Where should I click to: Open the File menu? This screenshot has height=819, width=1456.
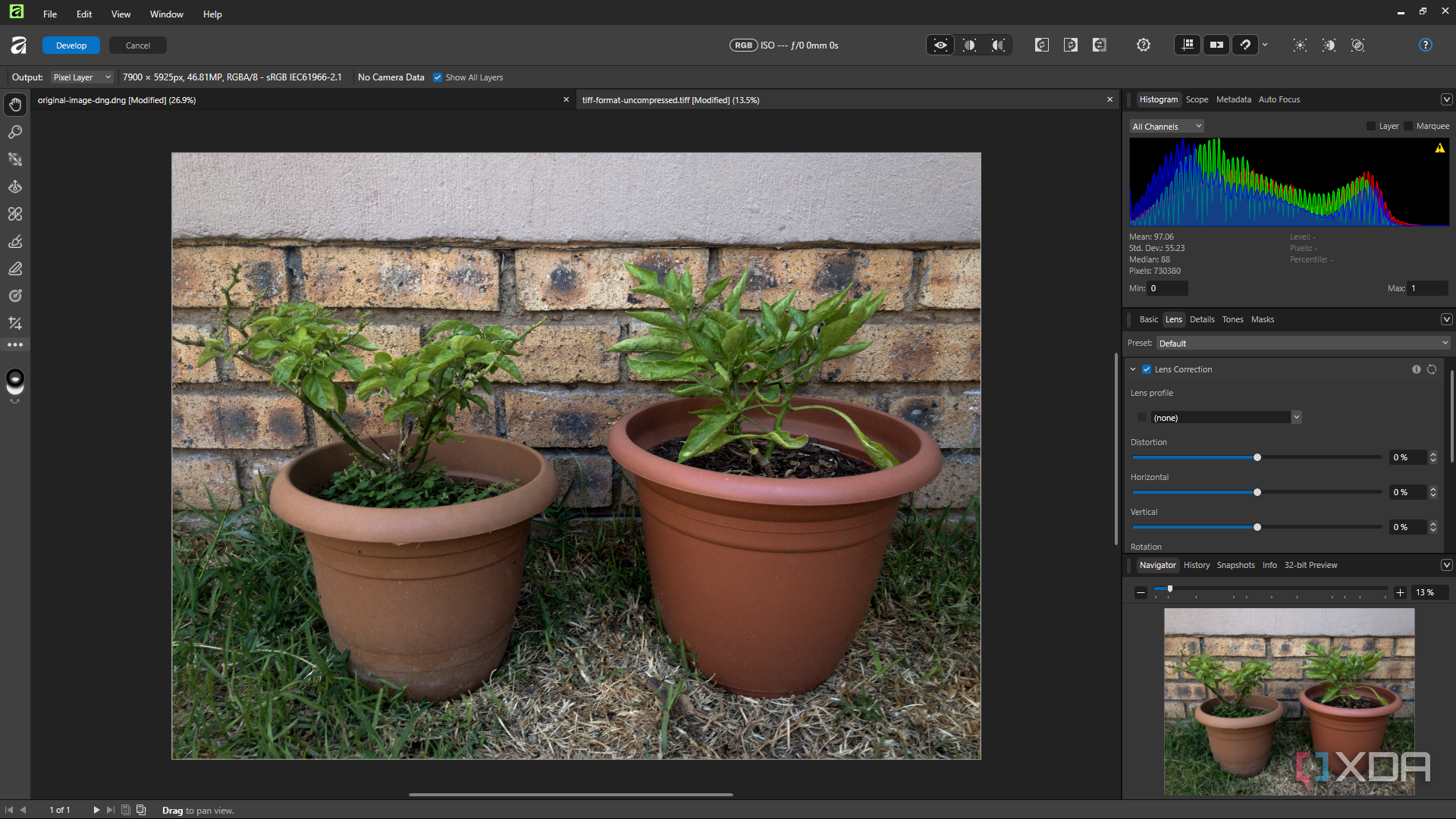[x=50, y=14]
